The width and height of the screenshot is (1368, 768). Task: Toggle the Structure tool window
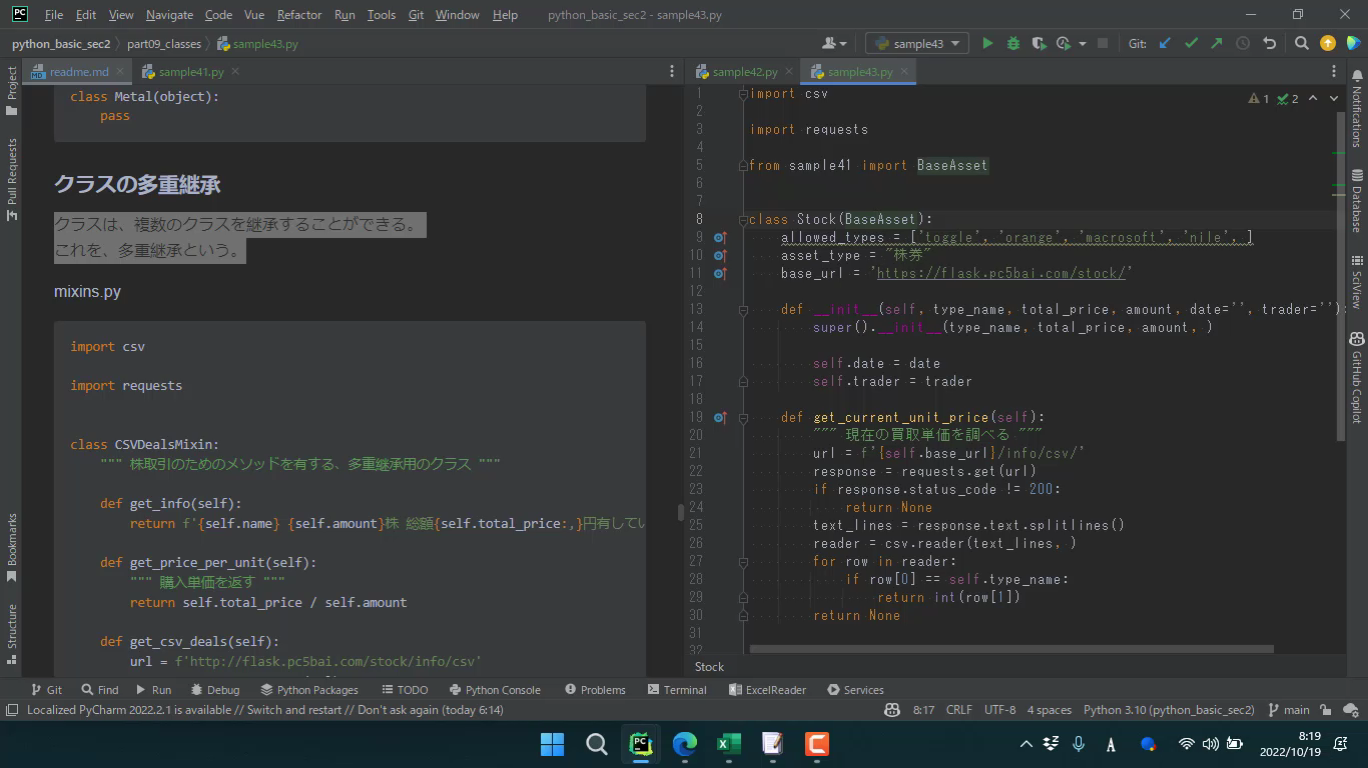point(12,633)
